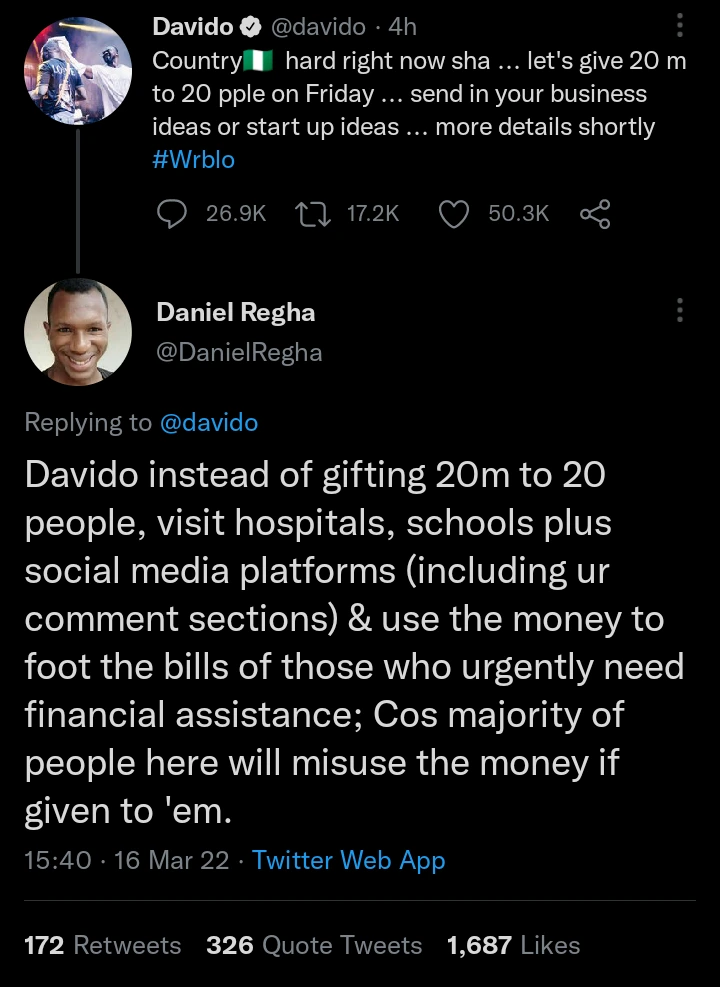This screenshot has height=987, width=720.
Task: Click the @DanielRegha handle
Action: point(240,352)
